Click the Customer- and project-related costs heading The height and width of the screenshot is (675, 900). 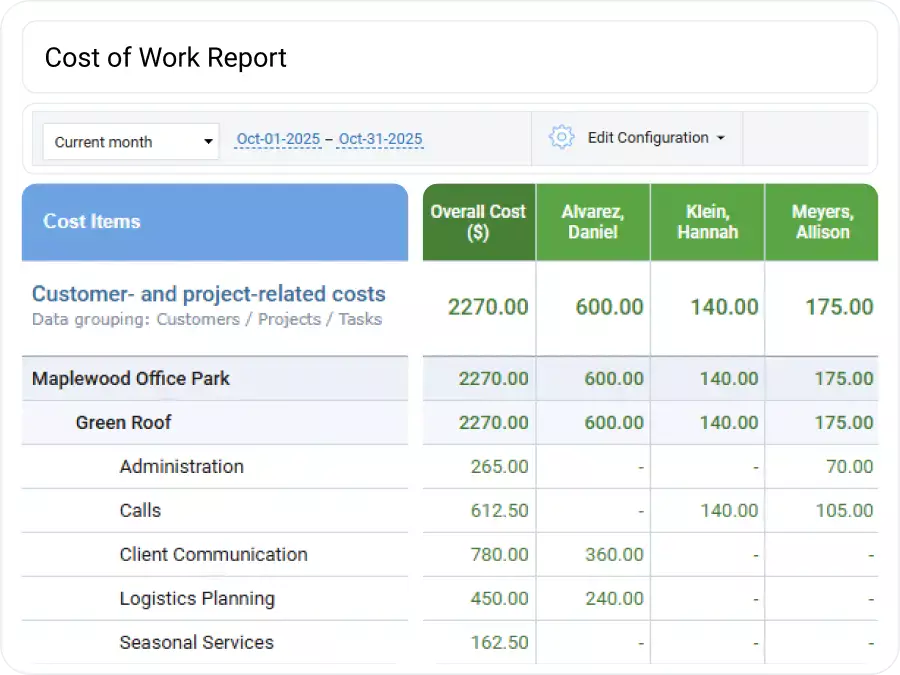tap(208, 294)
